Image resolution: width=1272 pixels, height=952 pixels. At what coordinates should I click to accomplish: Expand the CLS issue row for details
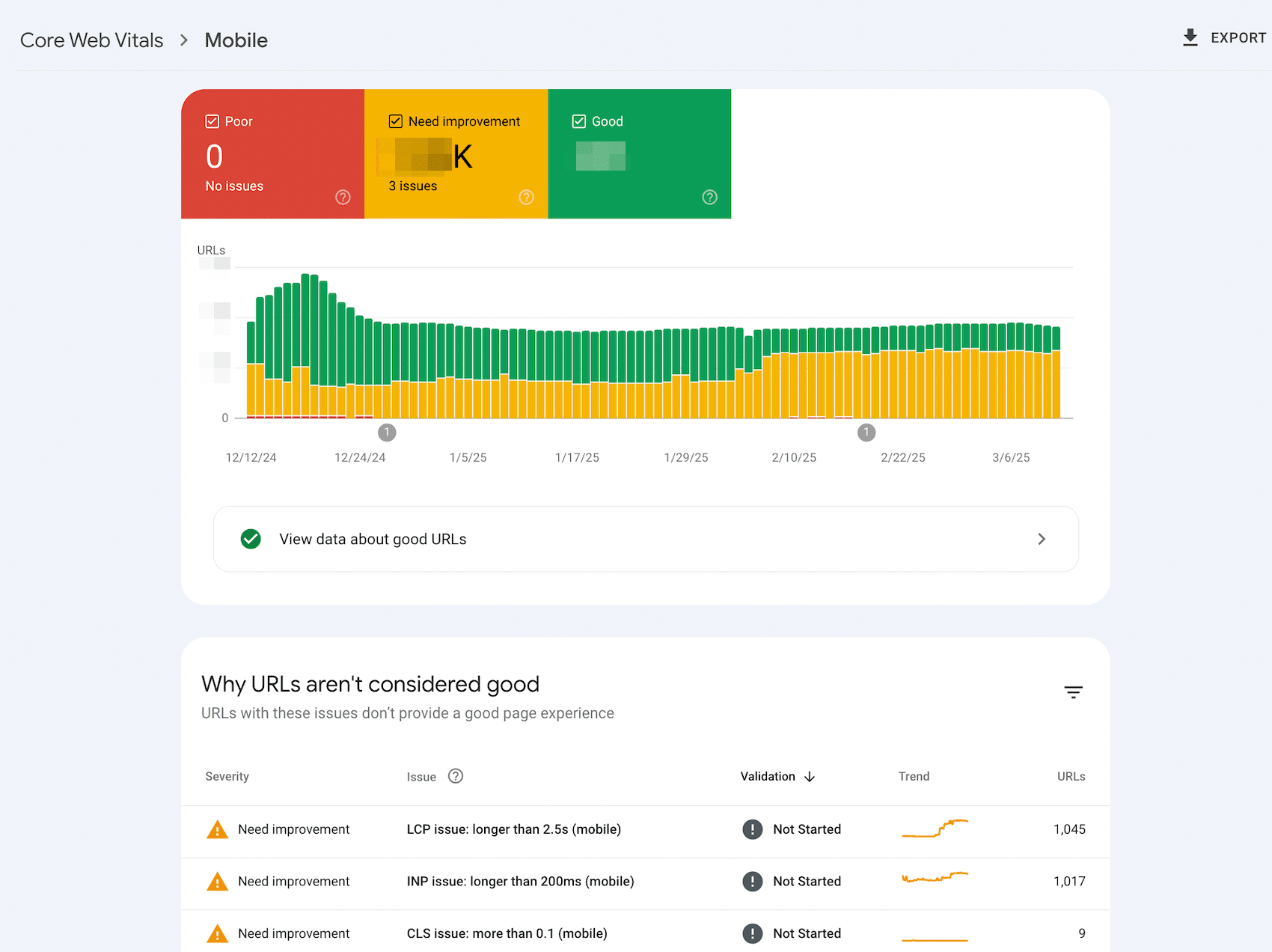[507, 933]
